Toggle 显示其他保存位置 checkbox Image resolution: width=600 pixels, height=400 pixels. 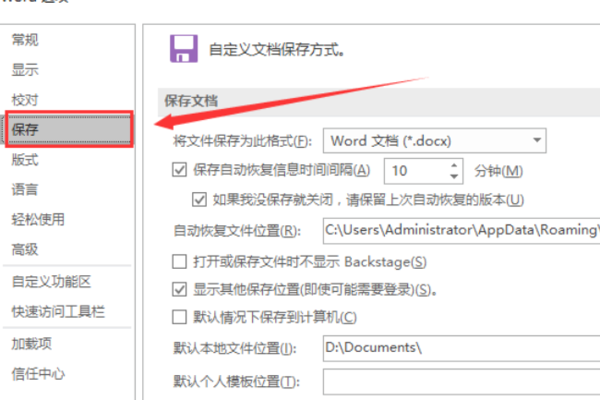click(179, 290)
